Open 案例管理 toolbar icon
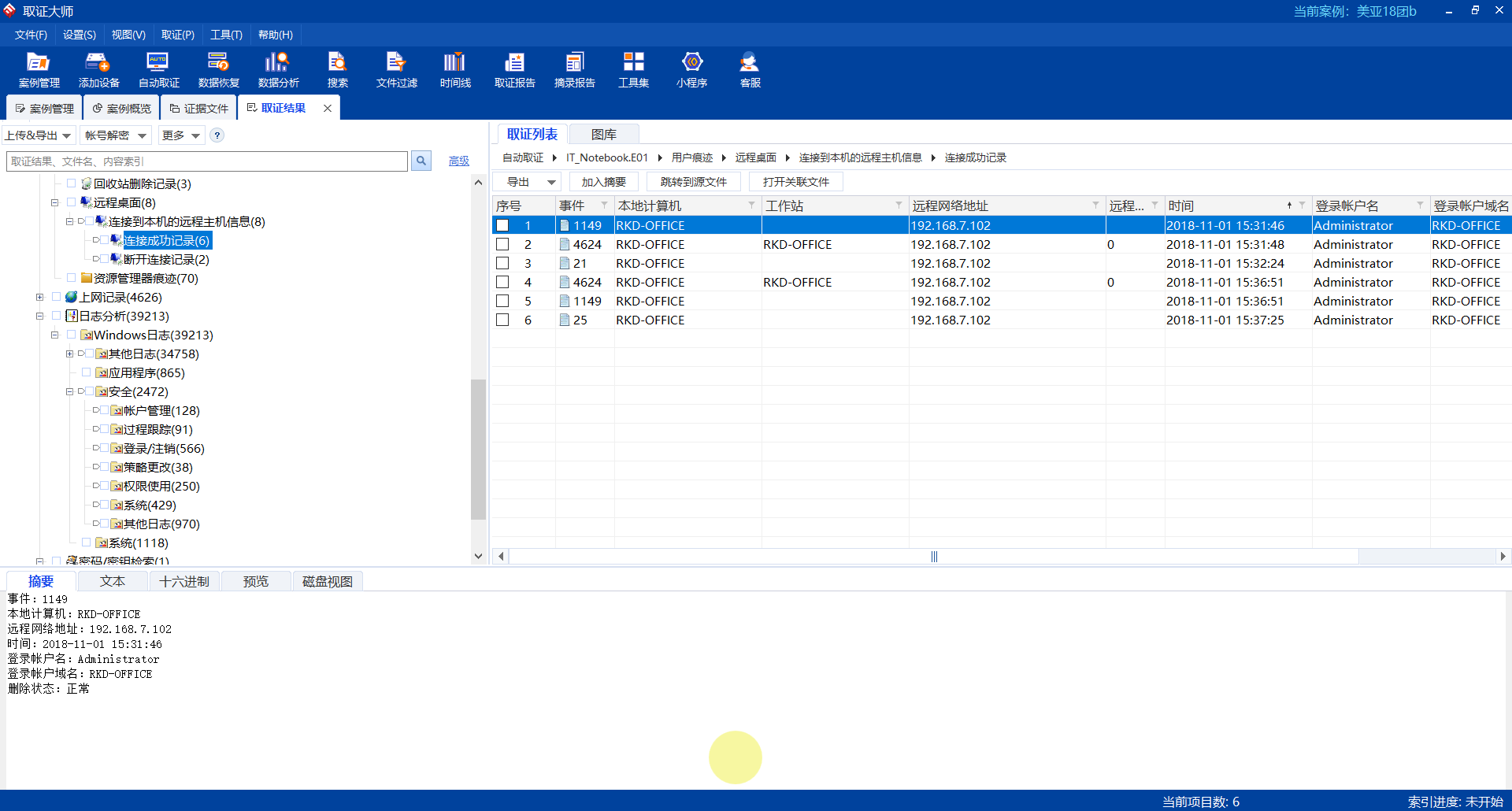Image resolution: width=1512 pixels, height=811 pixels. 39,70
